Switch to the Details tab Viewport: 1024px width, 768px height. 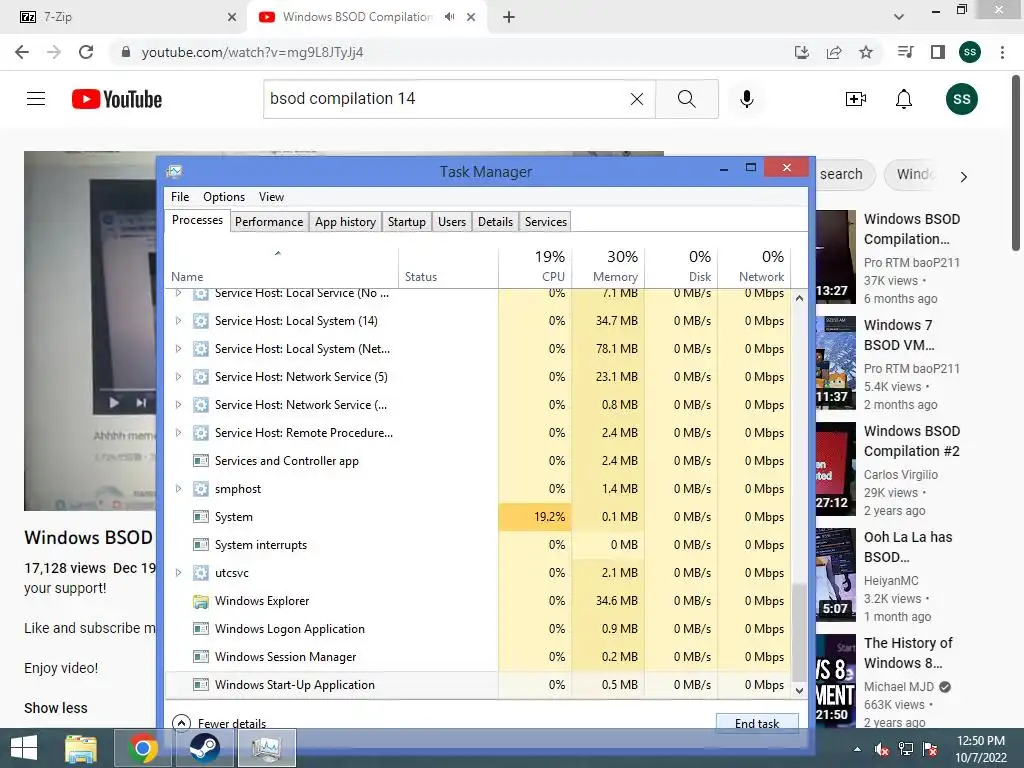pyautogui.click(x=496, y=221)
